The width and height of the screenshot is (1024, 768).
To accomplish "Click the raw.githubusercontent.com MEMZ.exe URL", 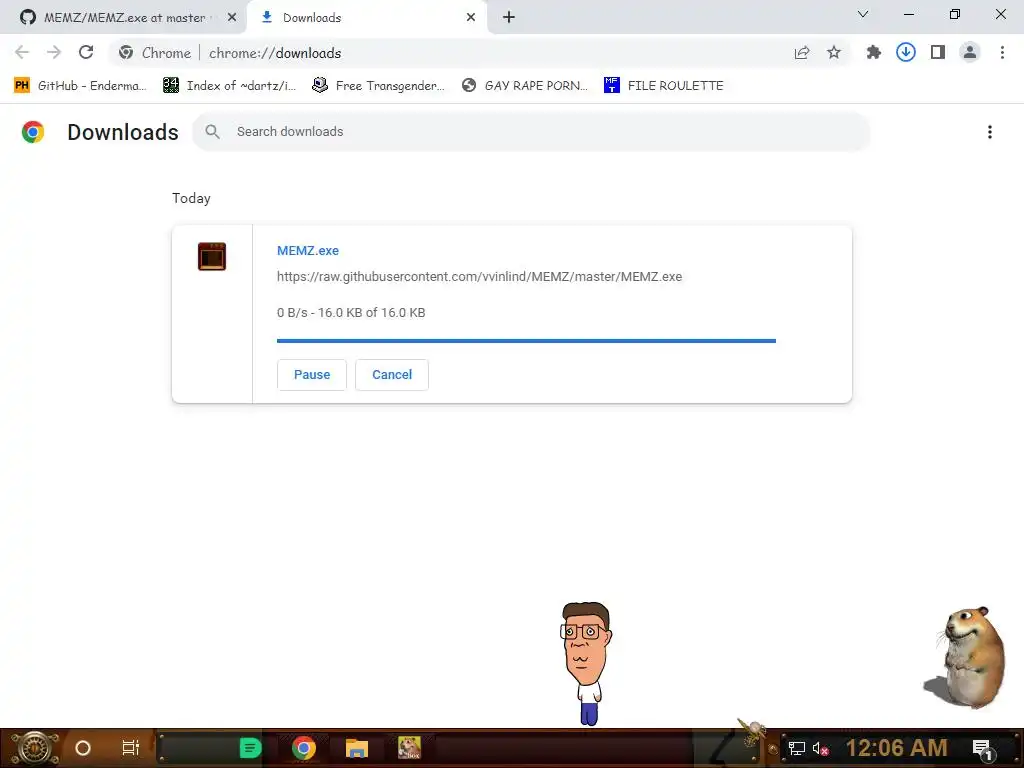I will point(479,276).
